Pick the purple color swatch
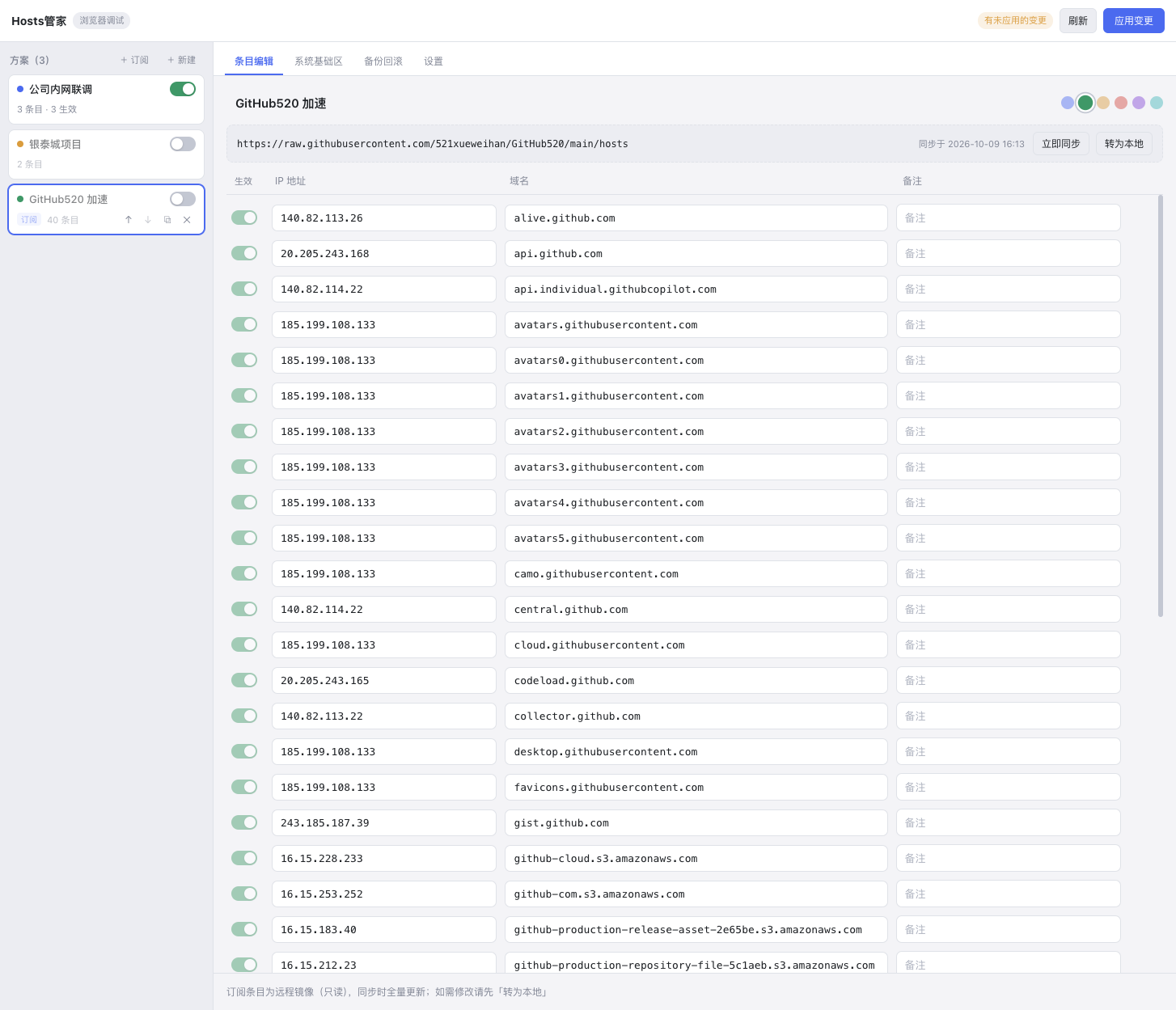1176x1010 pixels. (1139, 103)
